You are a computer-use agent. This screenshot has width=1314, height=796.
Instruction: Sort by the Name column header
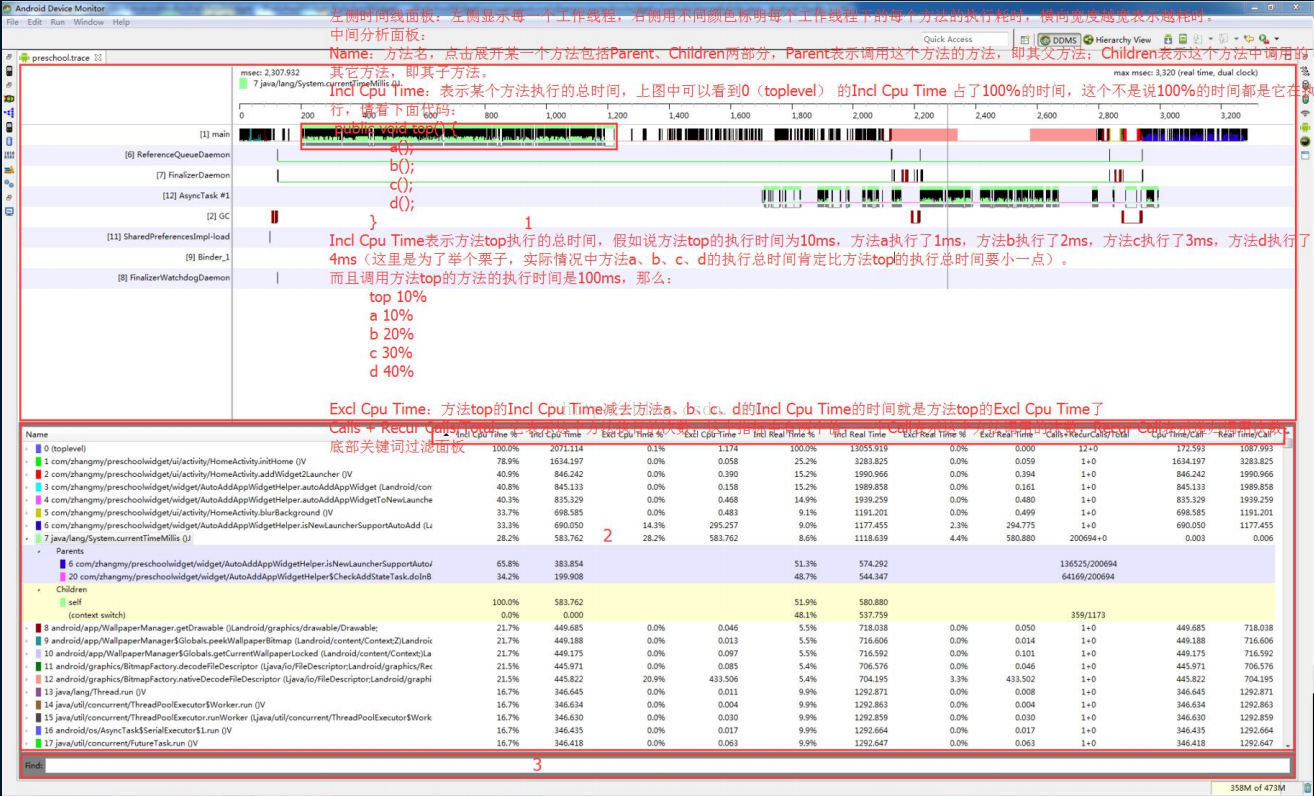pyautogui.click(x=37, y=435)
